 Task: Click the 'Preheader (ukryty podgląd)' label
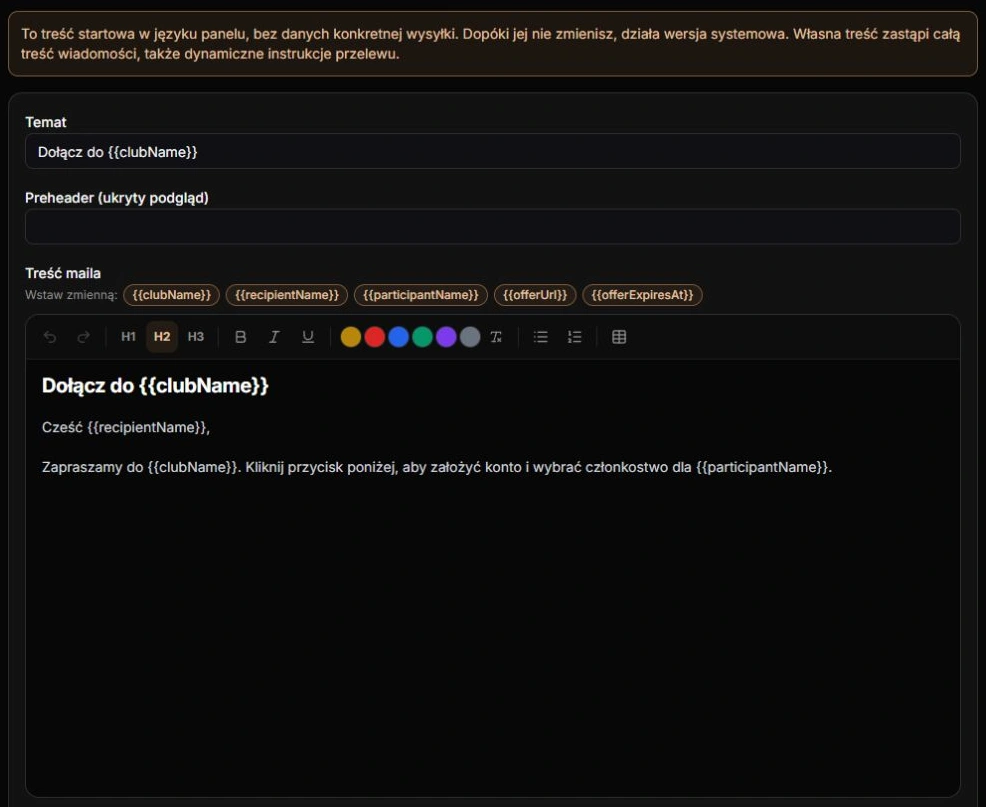pos(117,198)
